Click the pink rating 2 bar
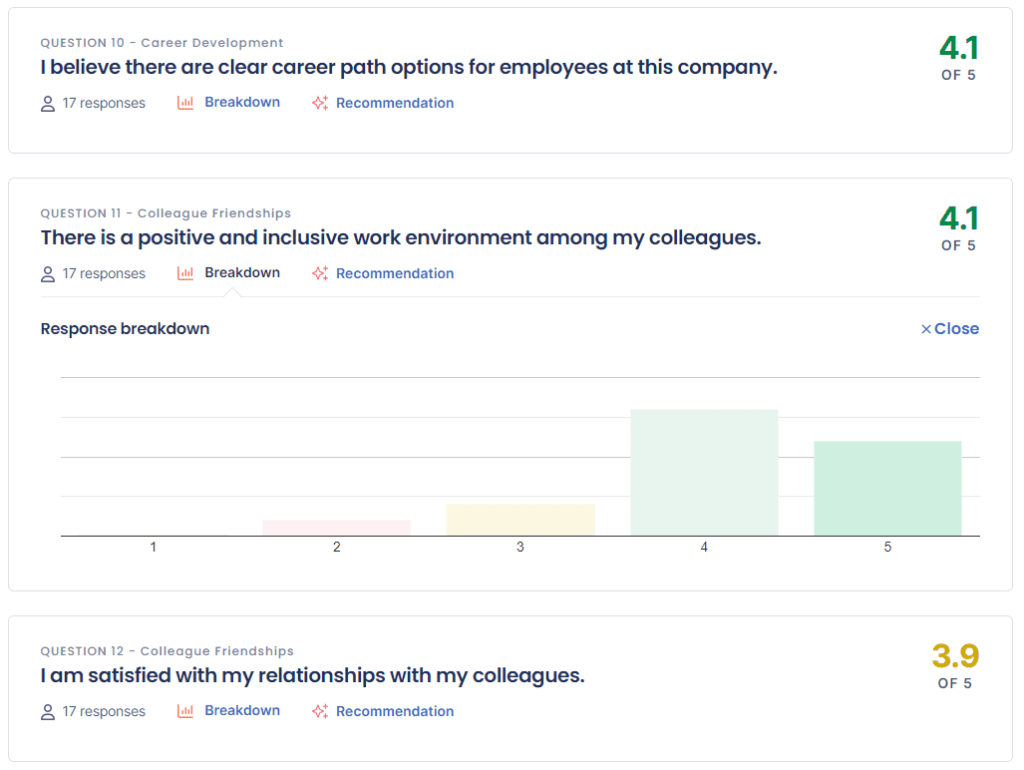This screenshot has width=1024, height=770. [336, 528]
